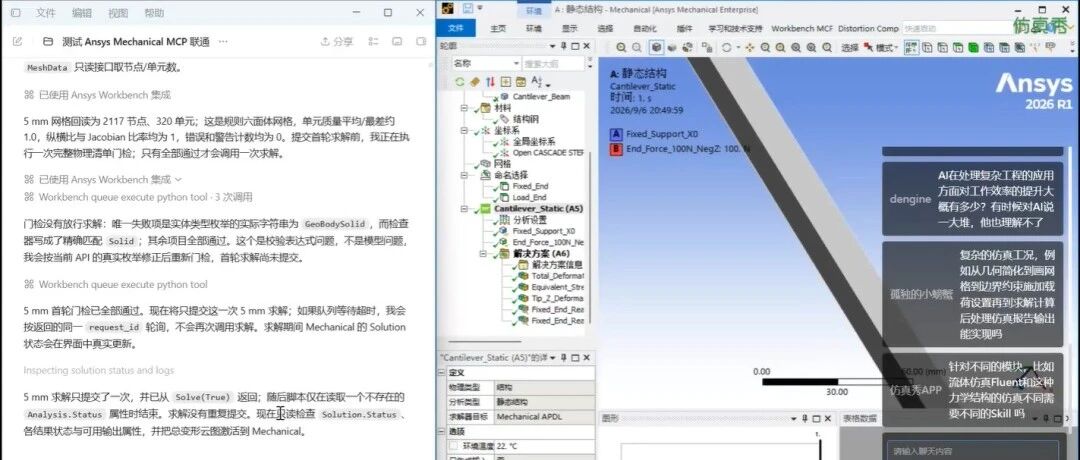The height and width of the screenshot is (460, 1080).
Task: Select Load_End named selection
Action: (530, 197)
